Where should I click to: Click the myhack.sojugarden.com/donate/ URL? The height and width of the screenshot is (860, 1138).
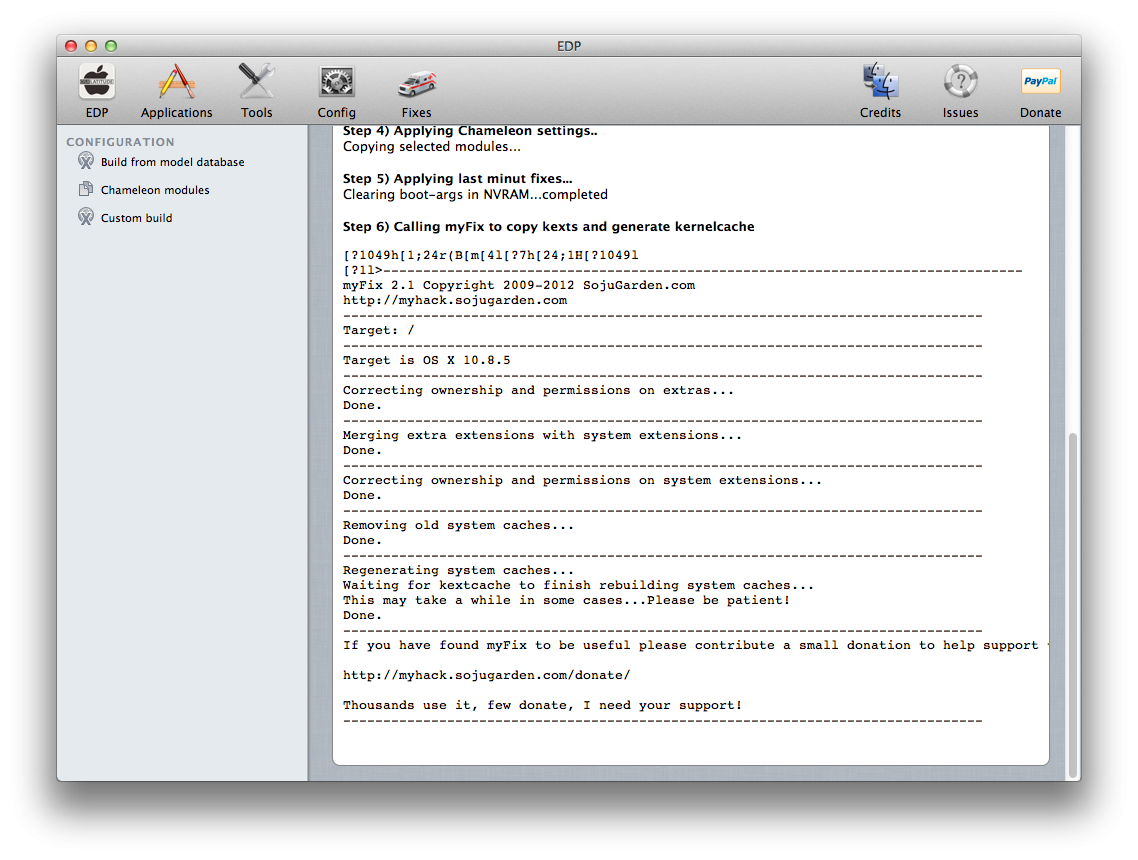486,675
